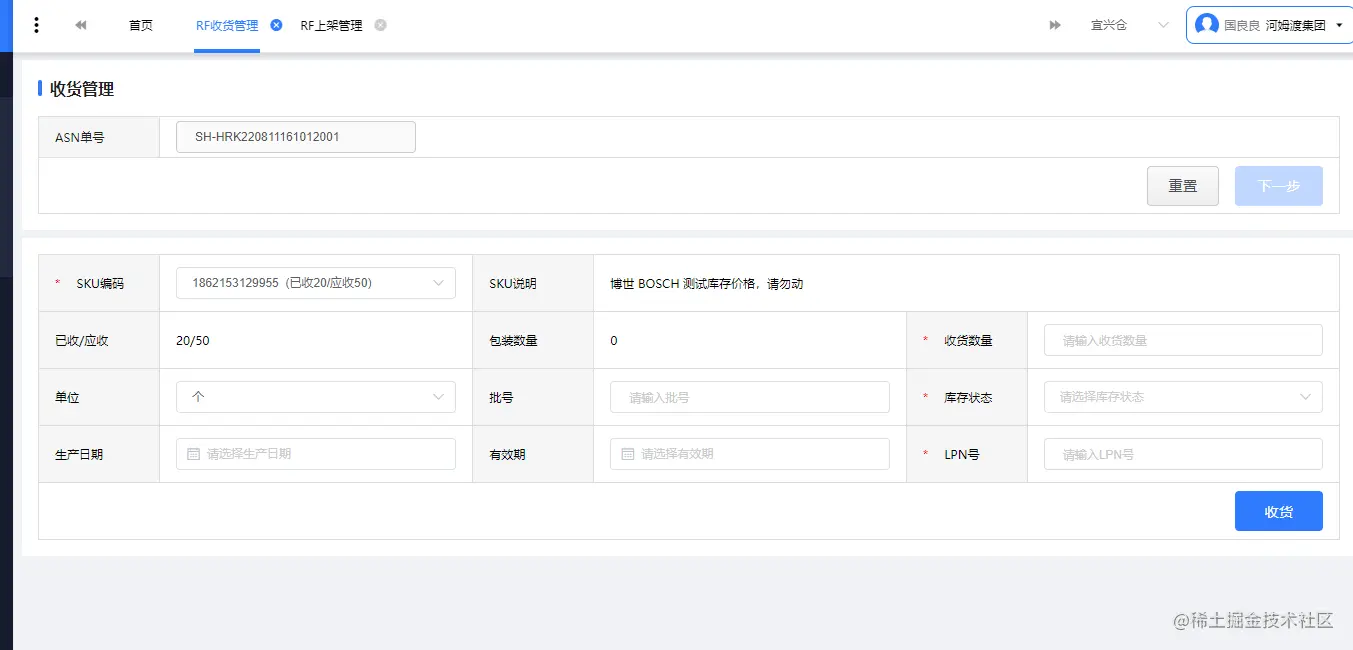Open the 库存状态 dropdown

1183,397
